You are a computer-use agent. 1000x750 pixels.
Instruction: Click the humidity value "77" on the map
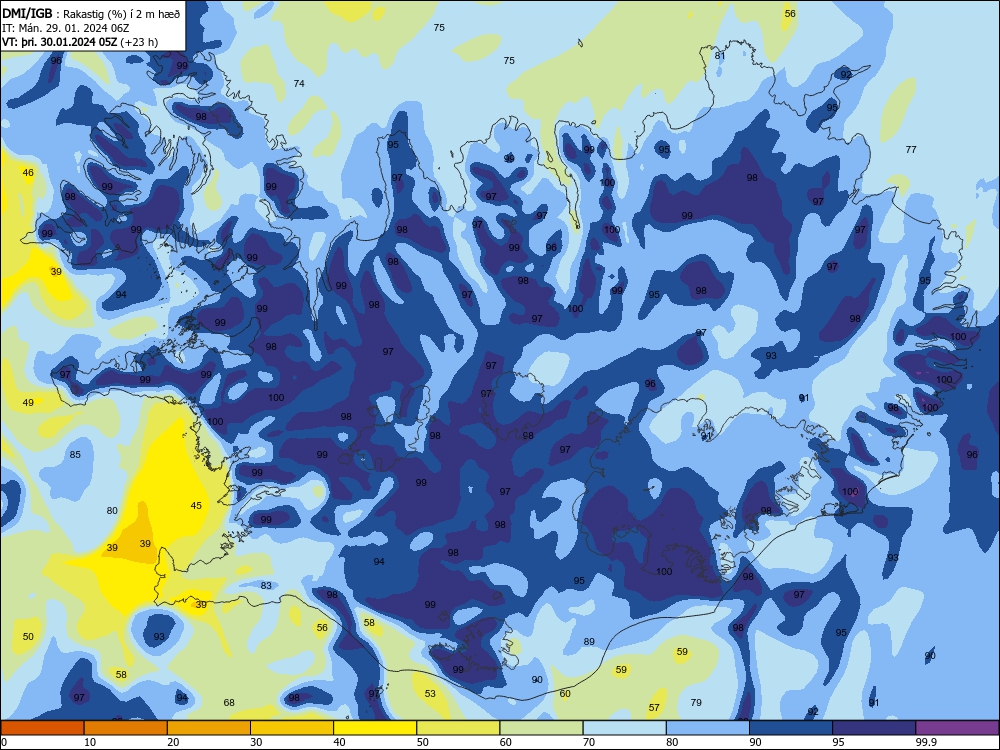(911, 149)
